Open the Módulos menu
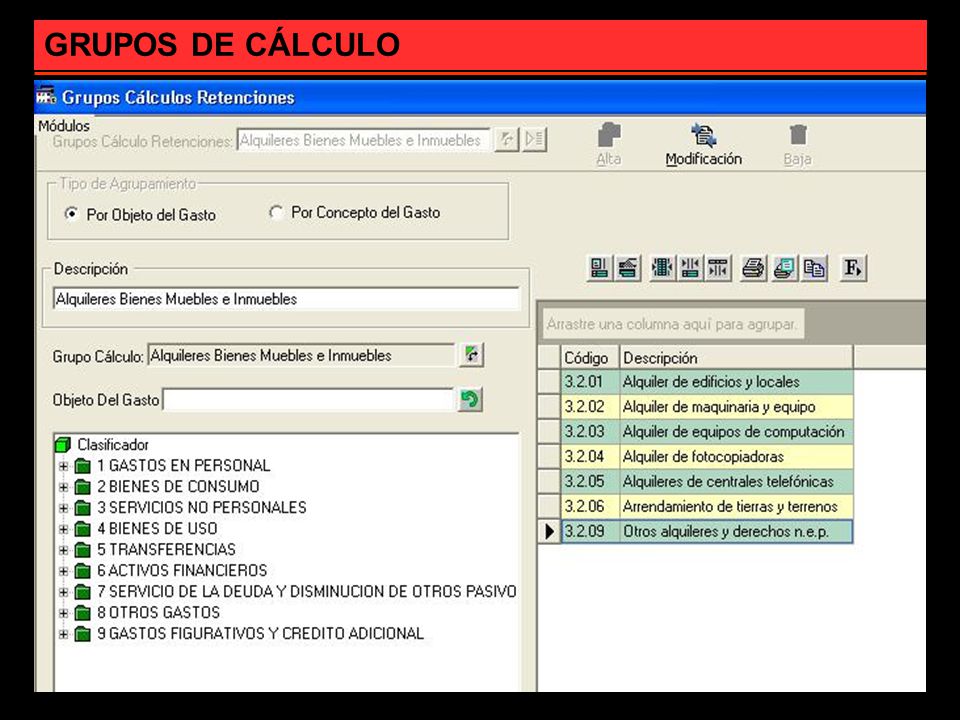 pos(64,126)
